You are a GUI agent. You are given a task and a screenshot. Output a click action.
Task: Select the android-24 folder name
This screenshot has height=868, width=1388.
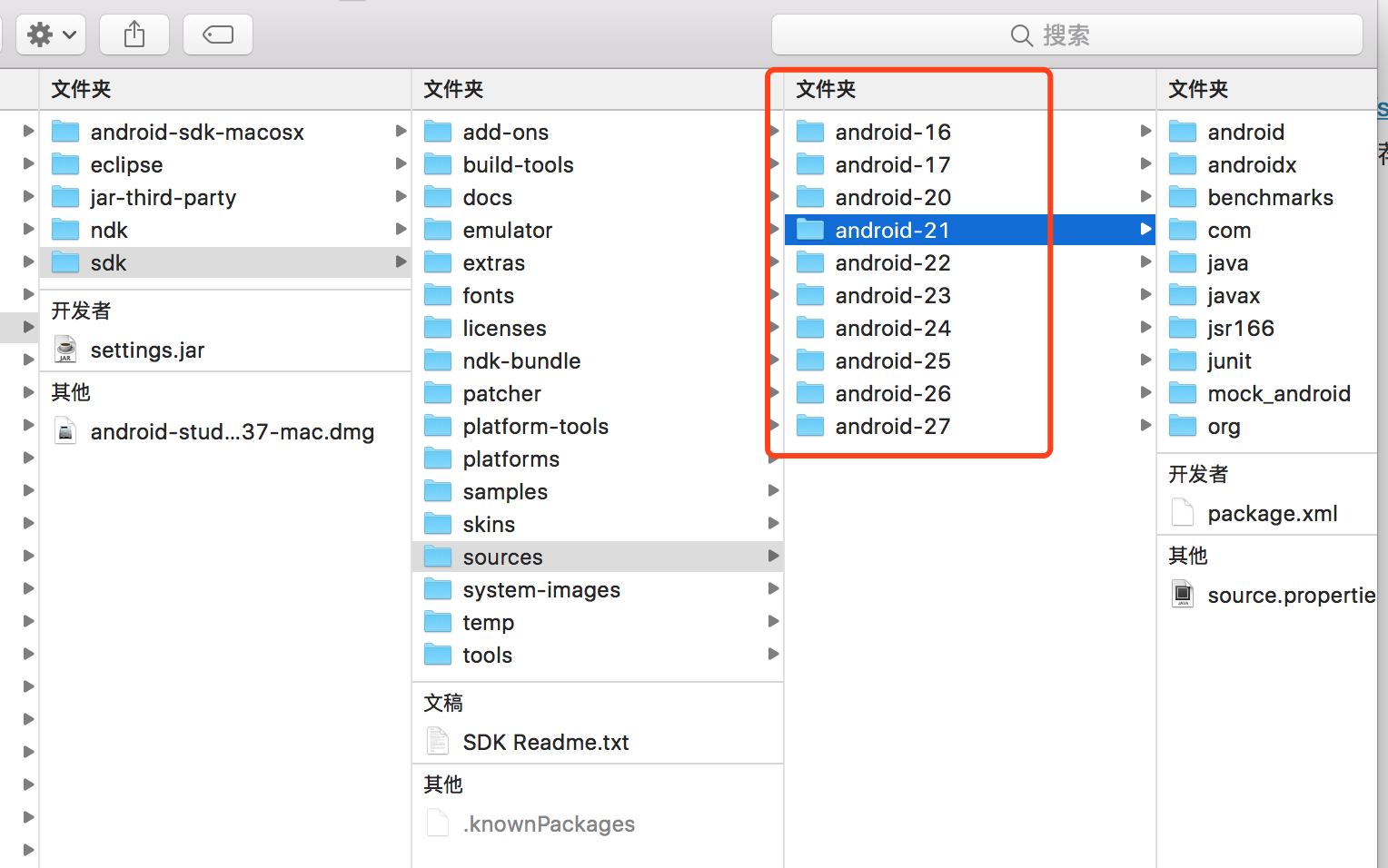coord(893,329)
